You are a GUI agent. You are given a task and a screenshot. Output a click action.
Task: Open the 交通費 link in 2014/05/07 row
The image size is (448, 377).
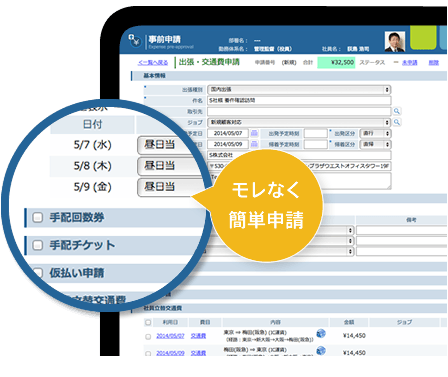click(x=198, y=336)
